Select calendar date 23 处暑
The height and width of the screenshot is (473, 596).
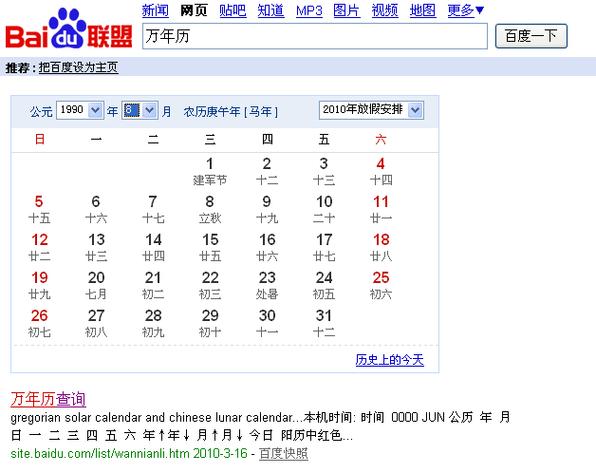click(x=267, y=285)
